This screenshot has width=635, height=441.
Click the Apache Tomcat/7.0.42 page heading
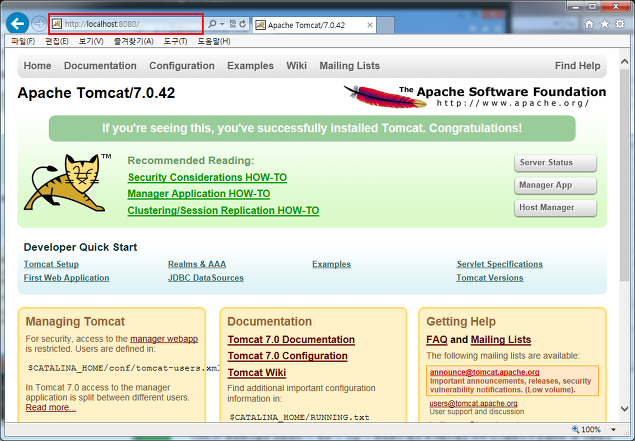click(x=96, y=93)
